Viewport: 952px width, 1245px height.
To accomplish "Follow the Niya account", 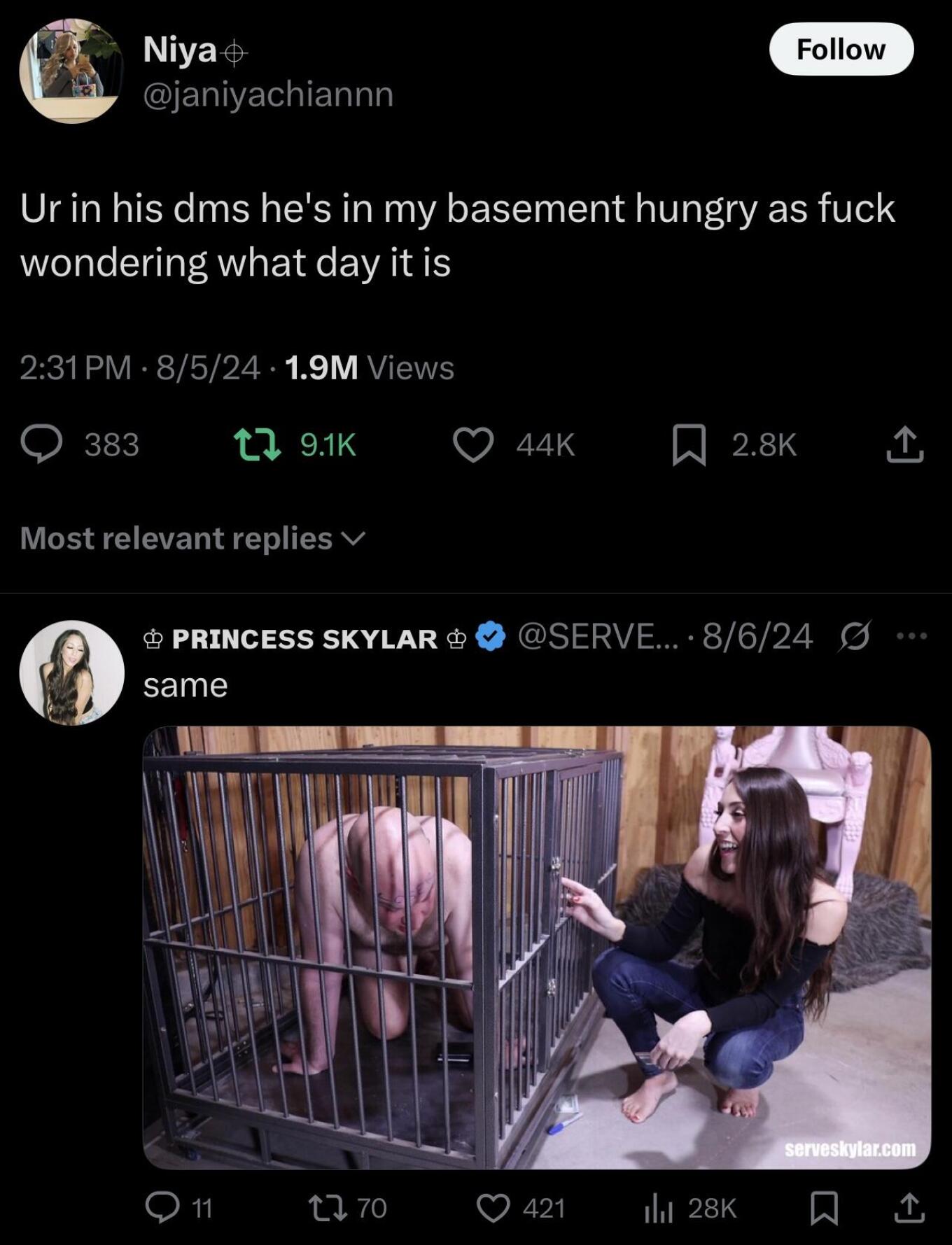I will tap(841, 49).
